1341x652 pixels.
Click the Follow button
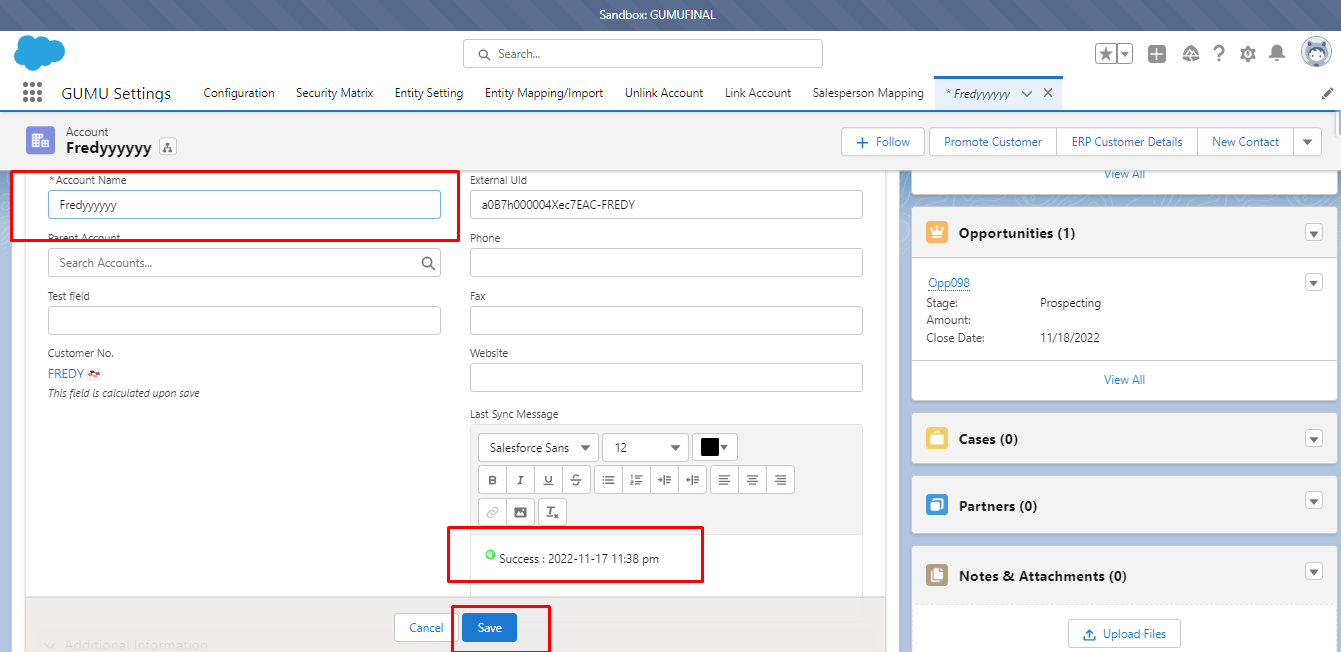885,142
